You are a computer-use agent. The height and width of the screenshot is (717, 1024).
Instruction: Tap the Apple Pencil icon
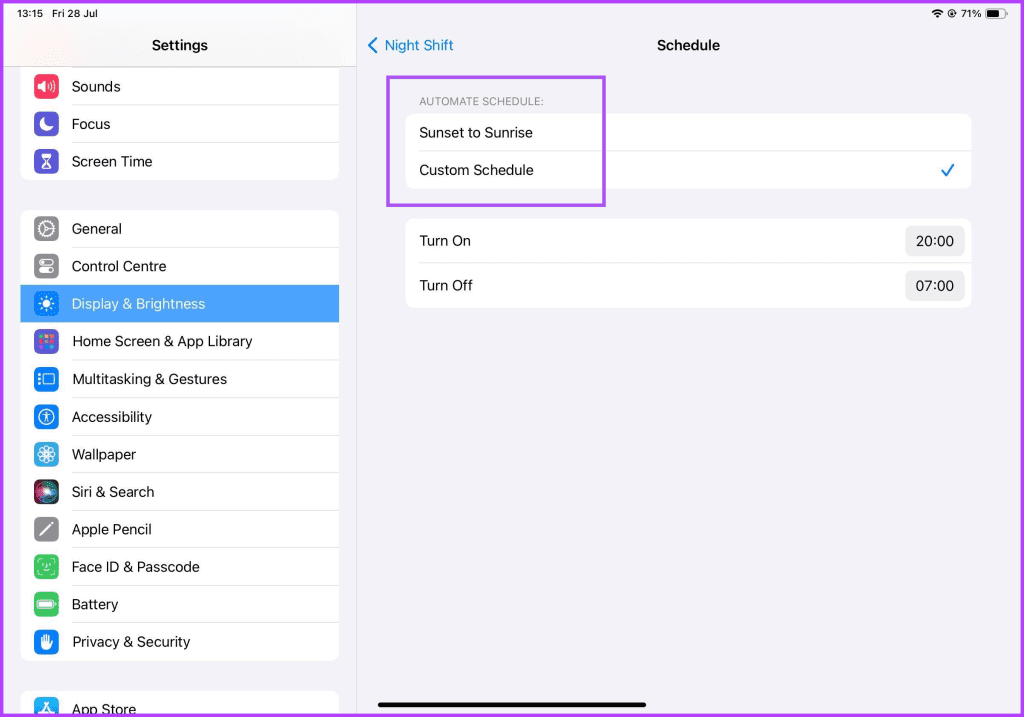coord(46,529)
